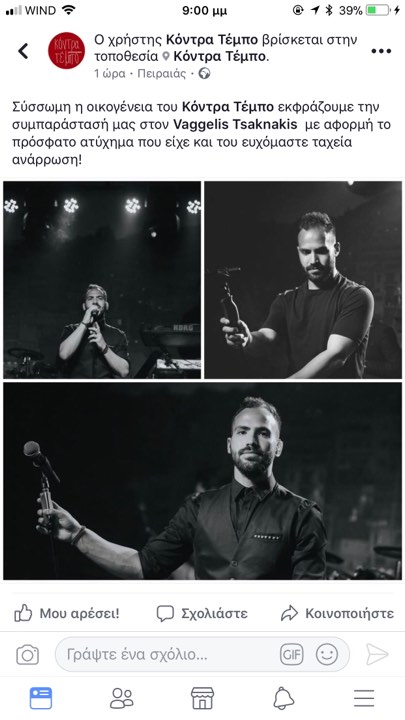This screenshot has height=720, width=405.
Task: Tap the Σχολιάστε comment button
Action: click(x=202, y=613)
